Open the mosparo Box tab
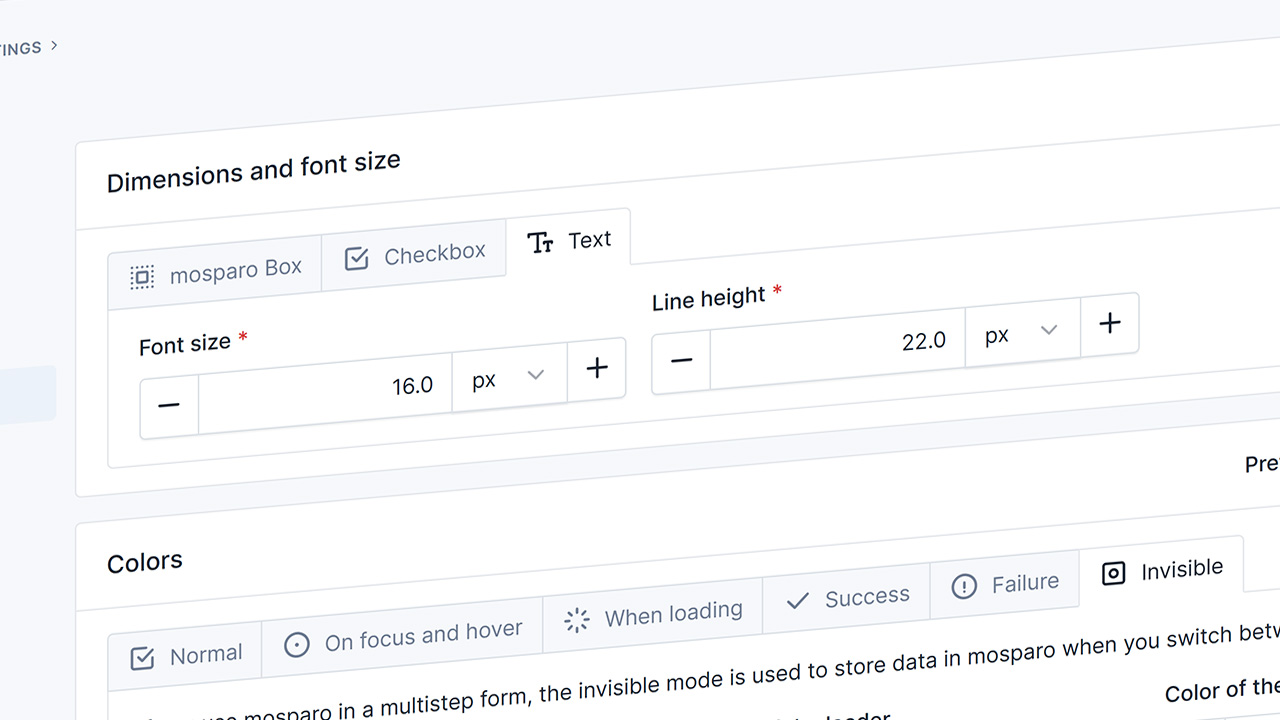1280x720 pixels. pyautogui.click(x=215, y=271)
